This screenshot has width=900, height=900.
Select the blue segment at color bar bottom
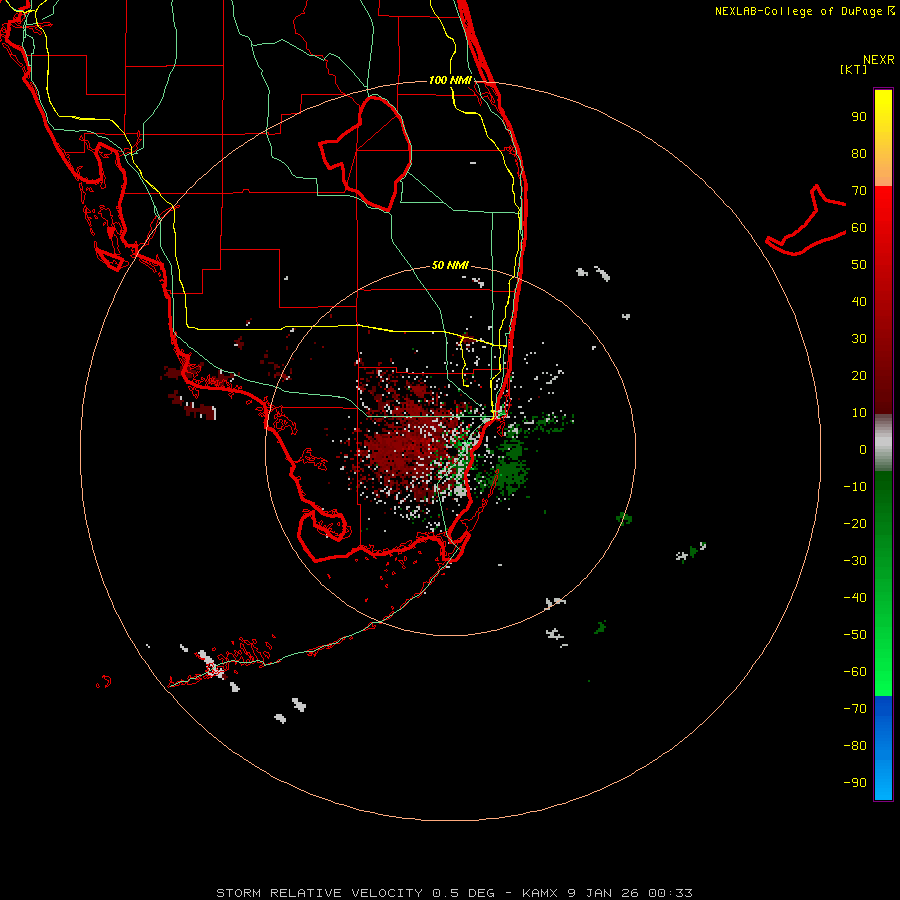(x=883, y=748)
